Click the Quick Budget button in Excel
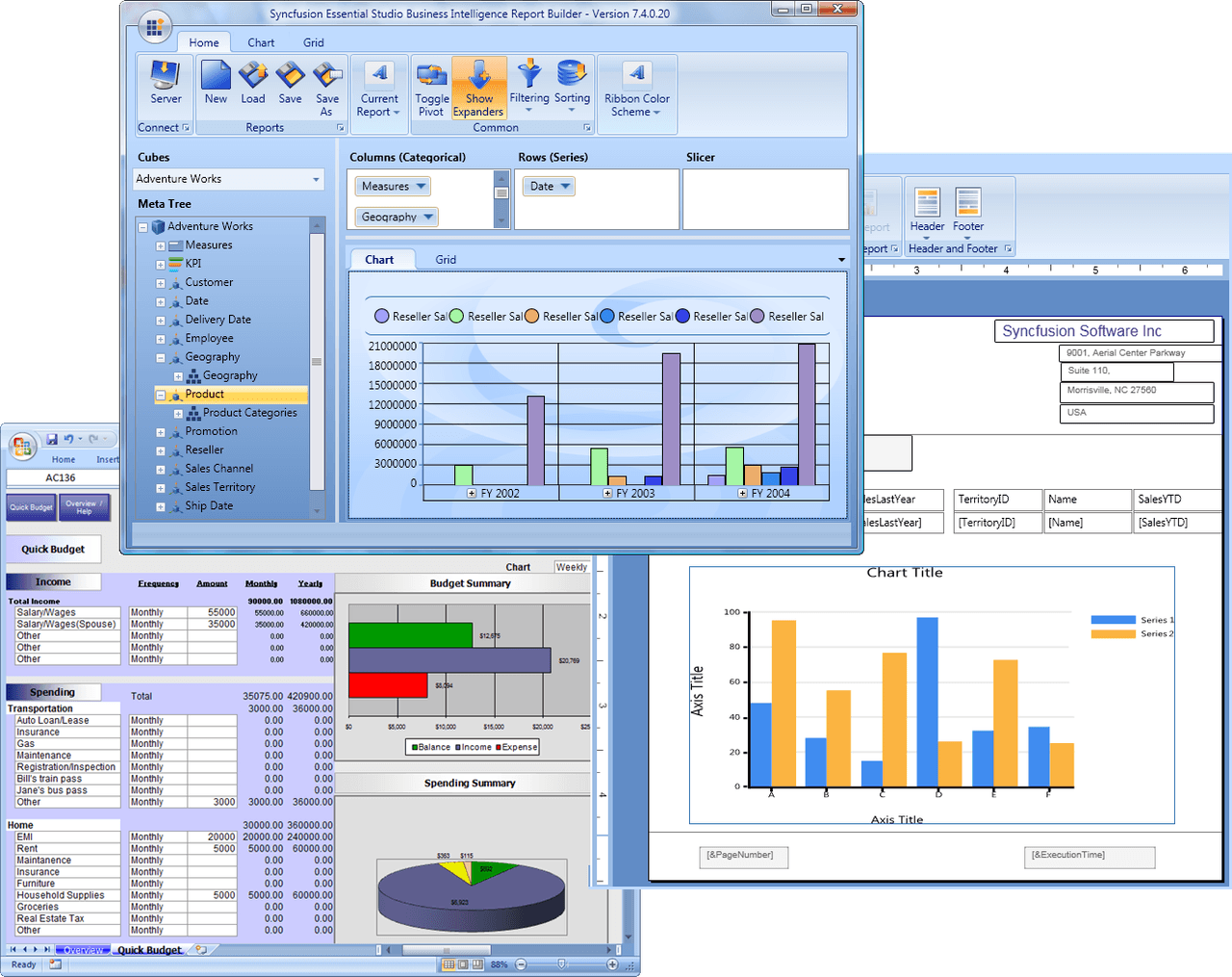 [32, 507]
